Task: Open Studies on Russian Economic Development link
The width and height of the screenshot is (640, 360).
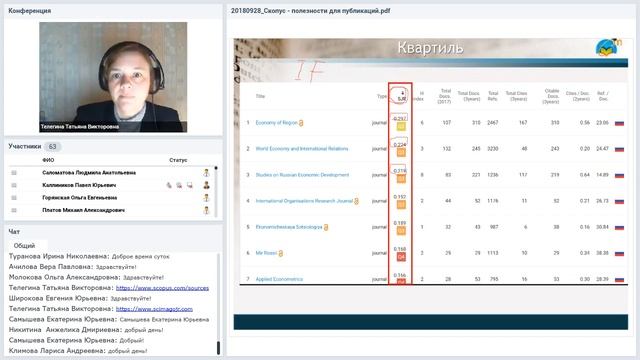Action: click(x=302, y=175)
